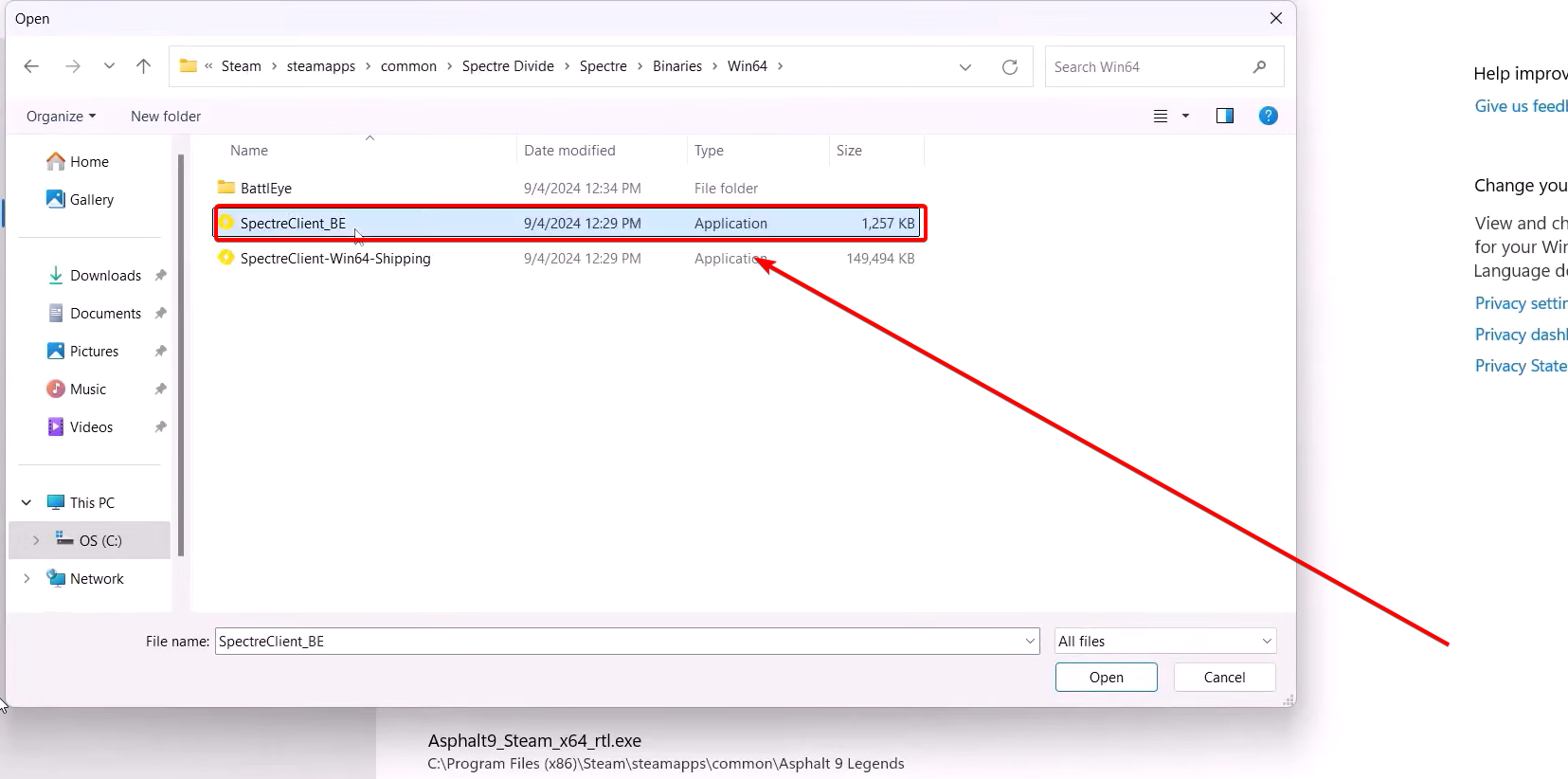
Task: Open view options dropdown arrow
Action: (x=1185, y=117)
